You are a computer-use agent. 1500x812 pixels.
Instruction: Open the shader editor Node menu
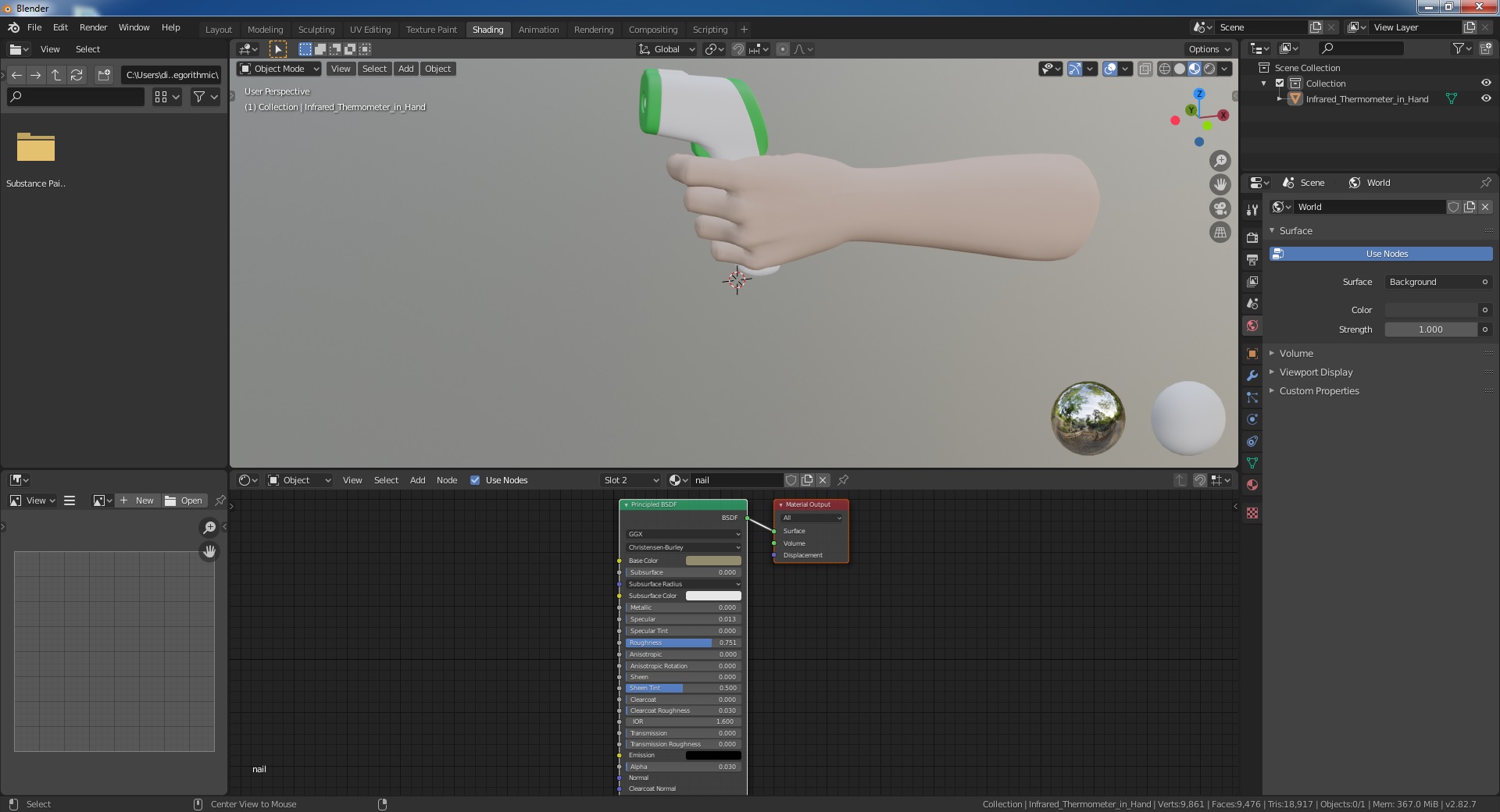click(447, 480)
